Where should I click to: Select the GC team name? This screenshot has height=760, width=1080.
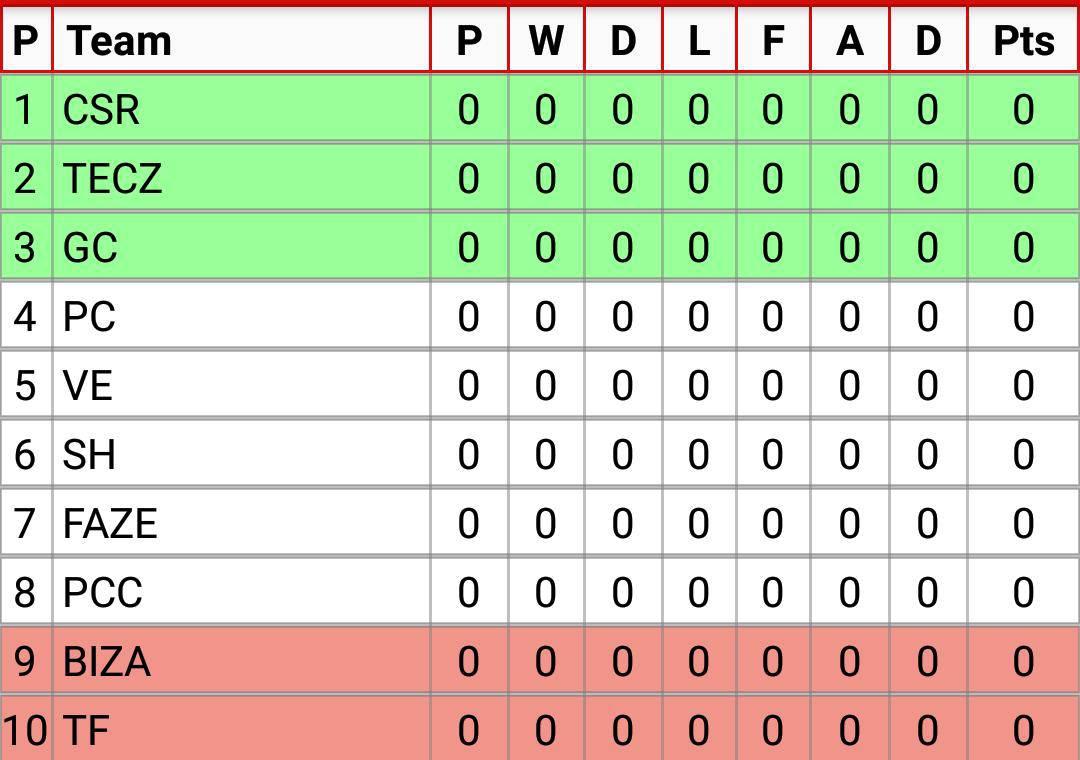coord(90,247)
